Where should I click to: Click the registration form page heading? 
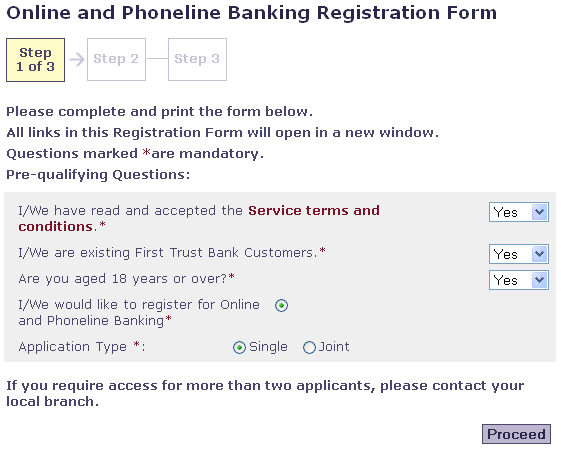(x=252, y=13)
